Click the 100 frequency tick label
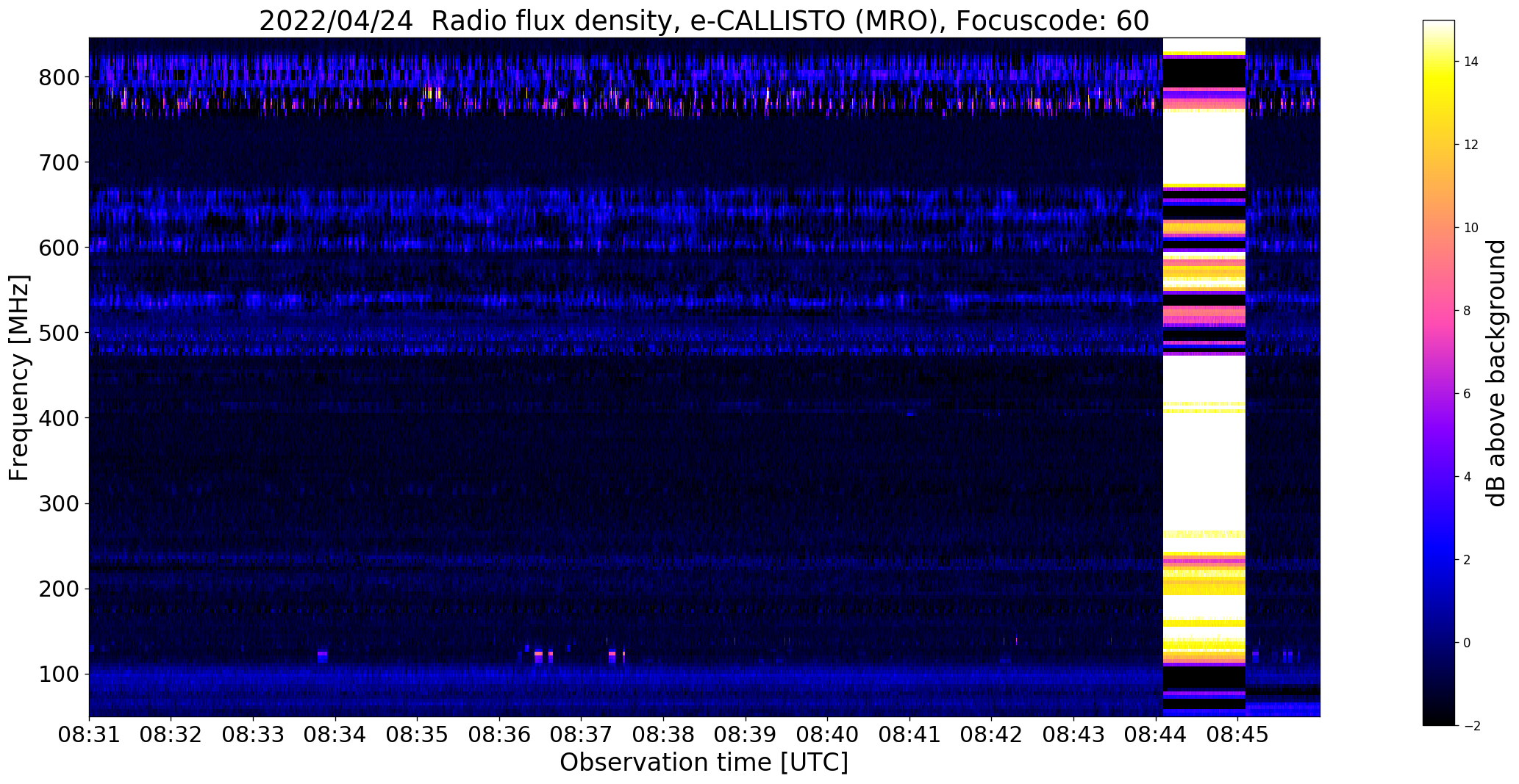1519x784 pixels. pyautogui.click(x=59, y=674)
